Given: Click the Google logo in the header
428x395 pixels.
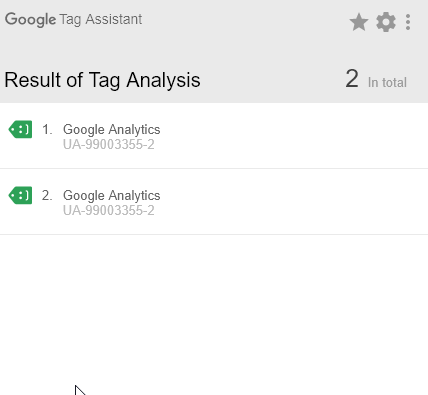Looking at the screenshot, I should [x=30, y=19].
